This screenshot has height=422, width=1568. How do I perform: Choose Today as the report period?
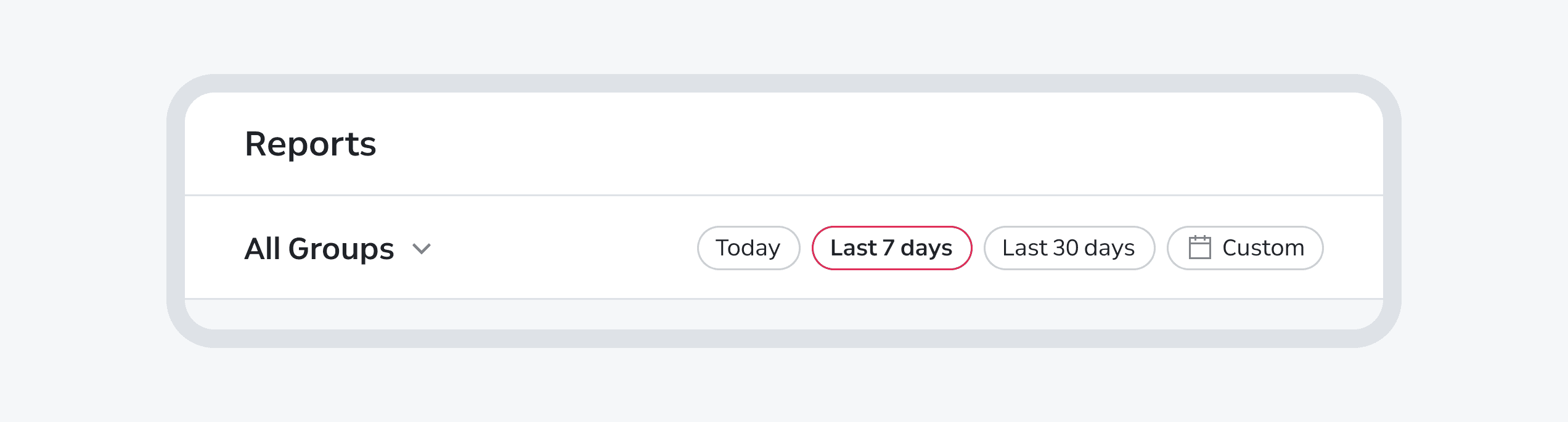(x=748, y=248)
